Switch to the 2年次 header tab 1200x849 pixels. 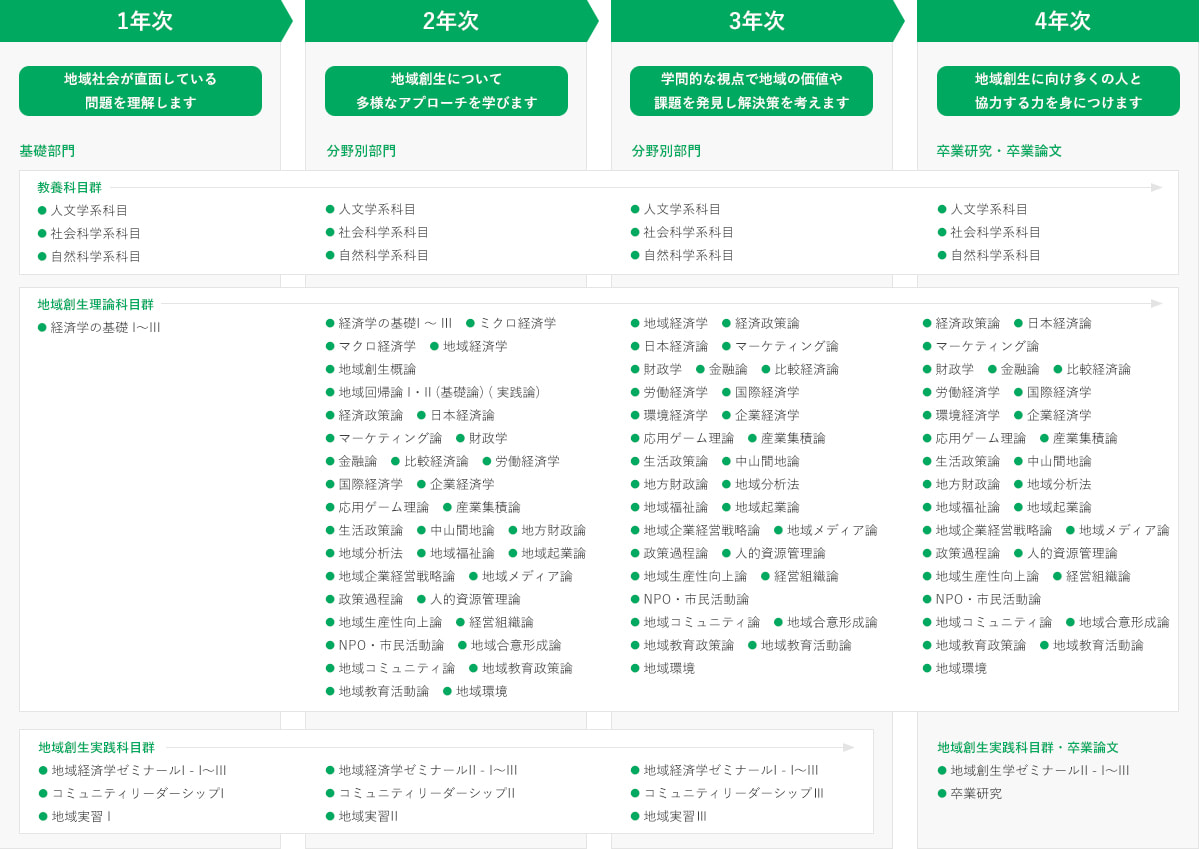click(450, 21)
